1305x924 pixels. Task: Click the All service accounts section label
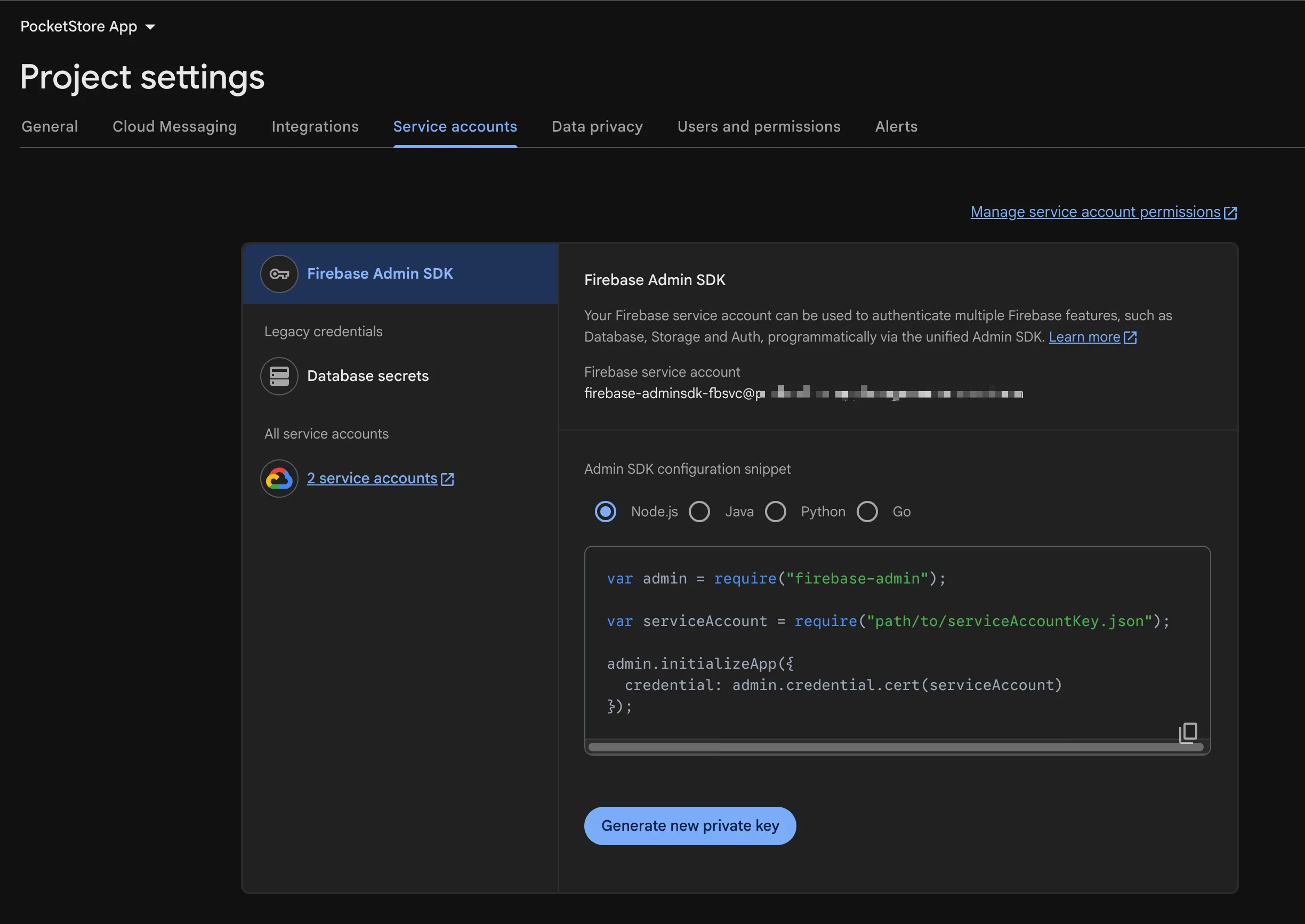(x=327, y=434)
